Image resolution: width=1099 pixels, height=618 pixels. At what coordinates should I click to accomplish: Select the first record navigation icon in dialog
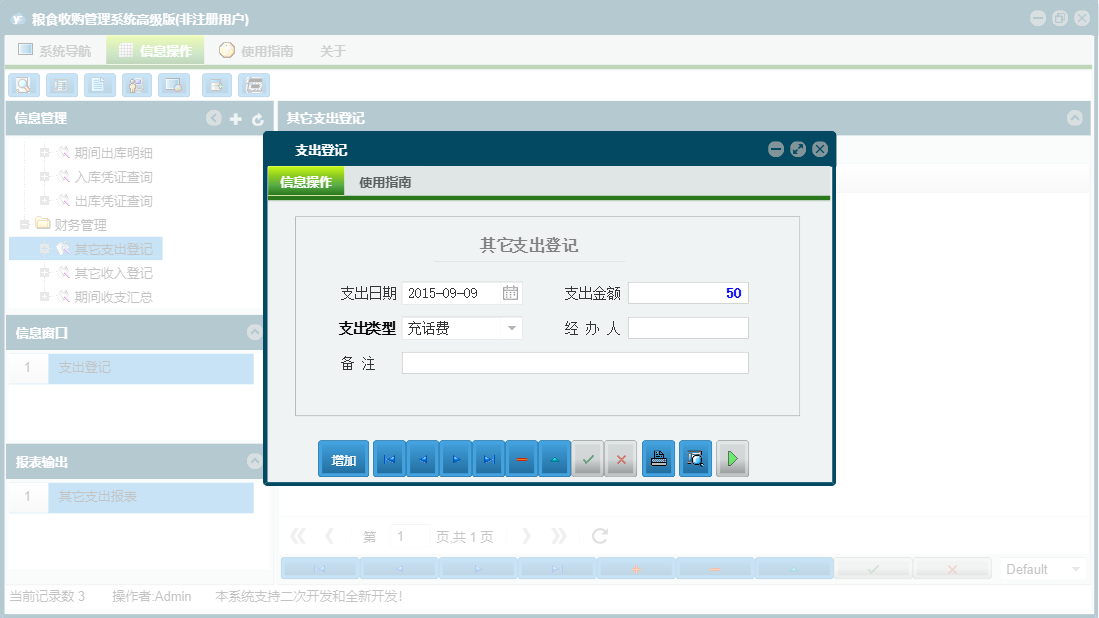coord(389,458)
